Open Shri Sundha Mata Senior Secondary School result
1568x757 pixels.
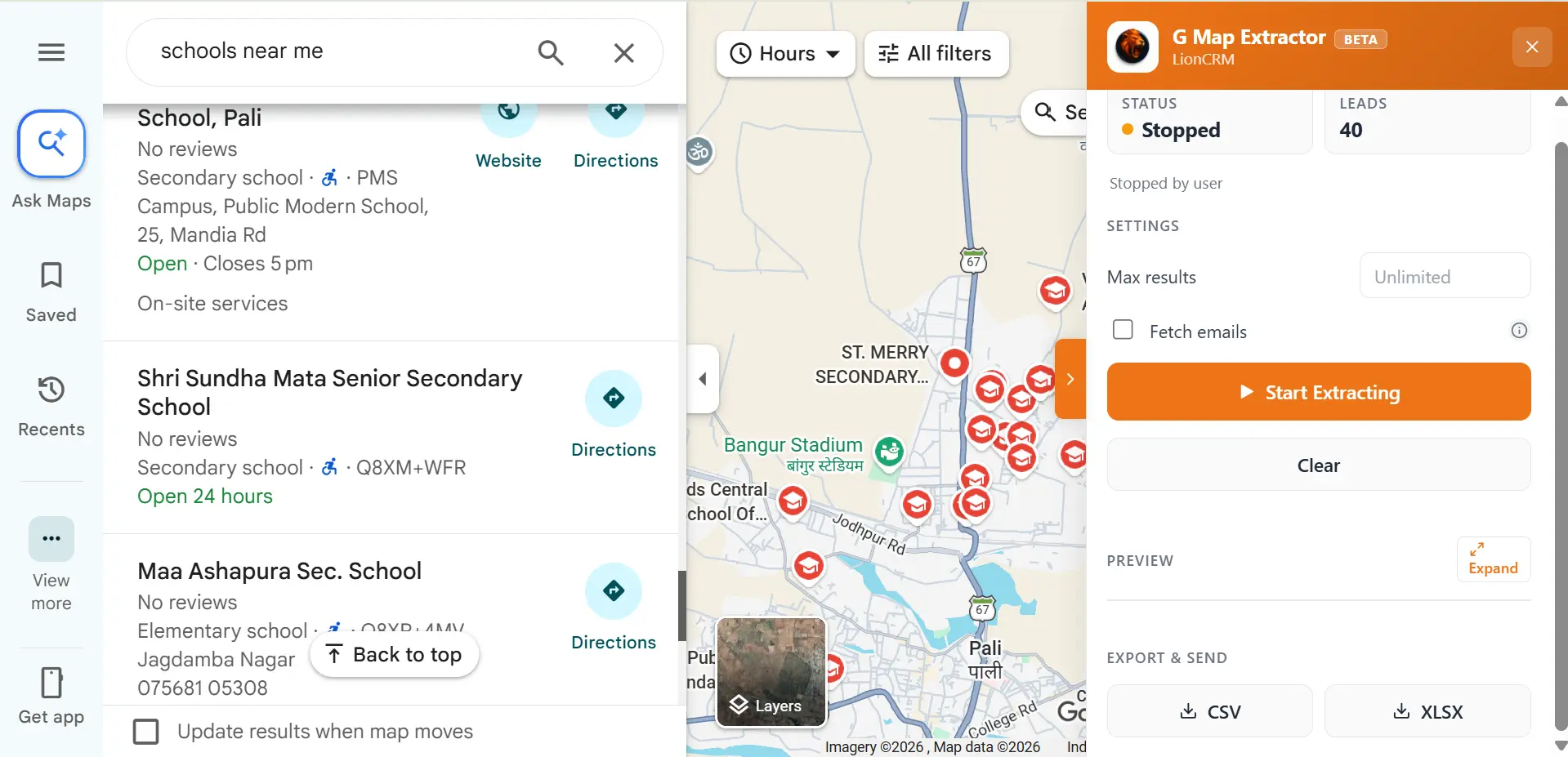329,393
